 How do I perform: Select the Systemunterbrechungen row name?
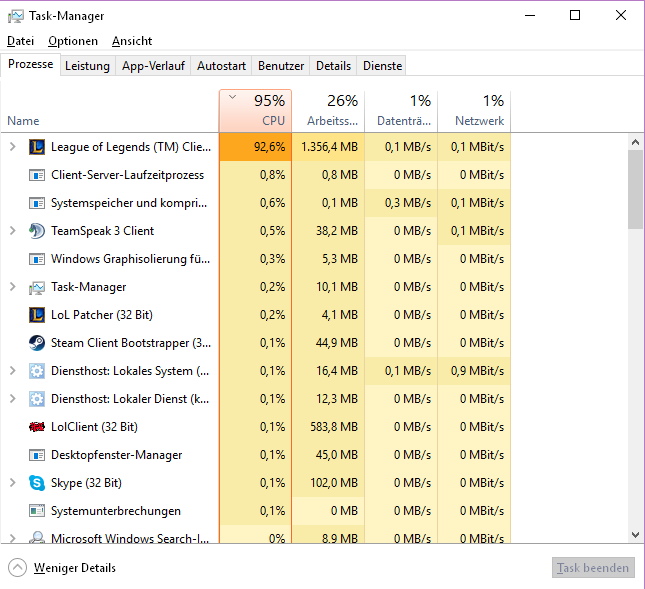click(116, 511)
